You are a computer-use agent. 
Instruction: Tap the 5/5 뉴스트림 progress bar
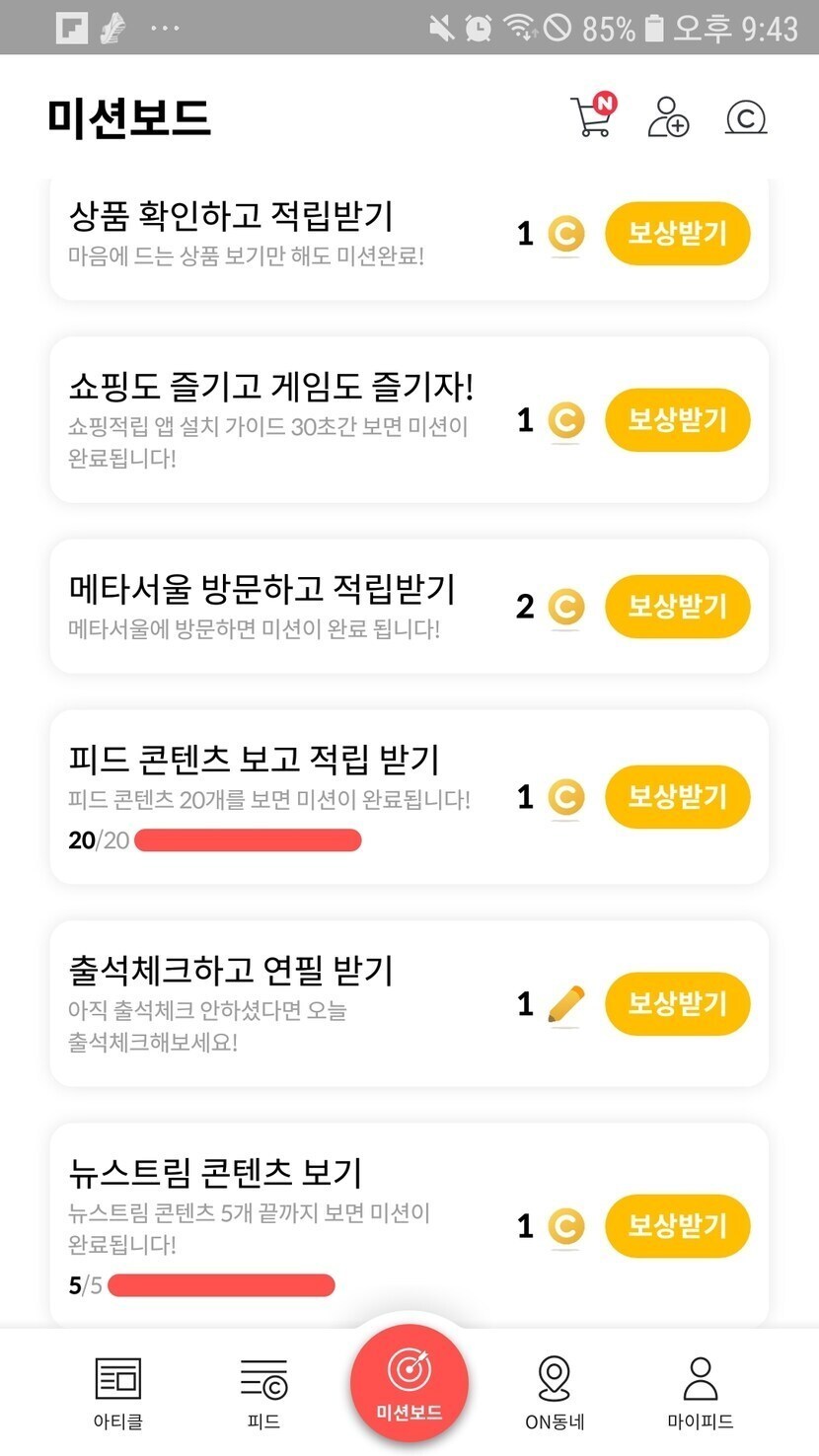221,1285
